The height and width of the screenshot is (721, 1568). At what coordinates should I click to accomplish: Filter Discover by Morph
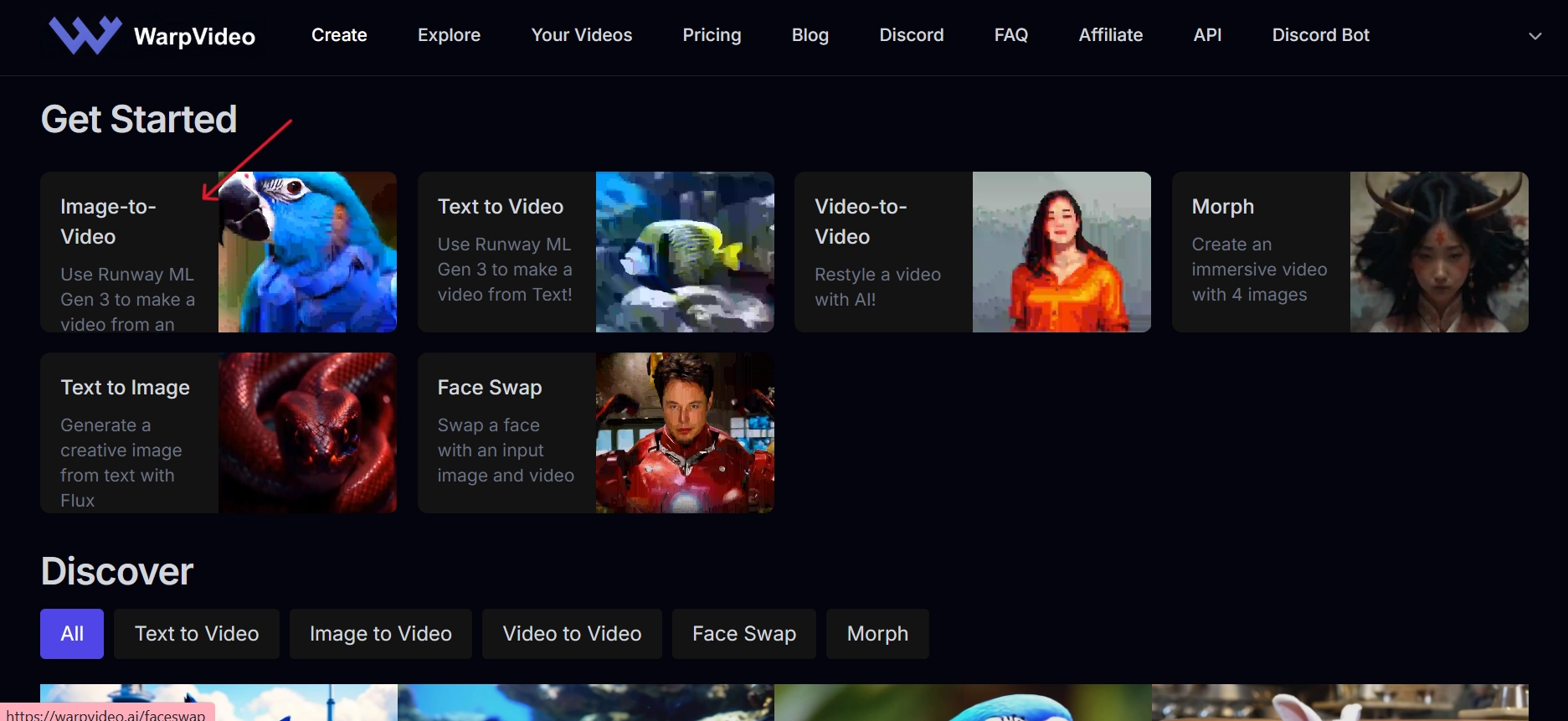pos(877,634)
